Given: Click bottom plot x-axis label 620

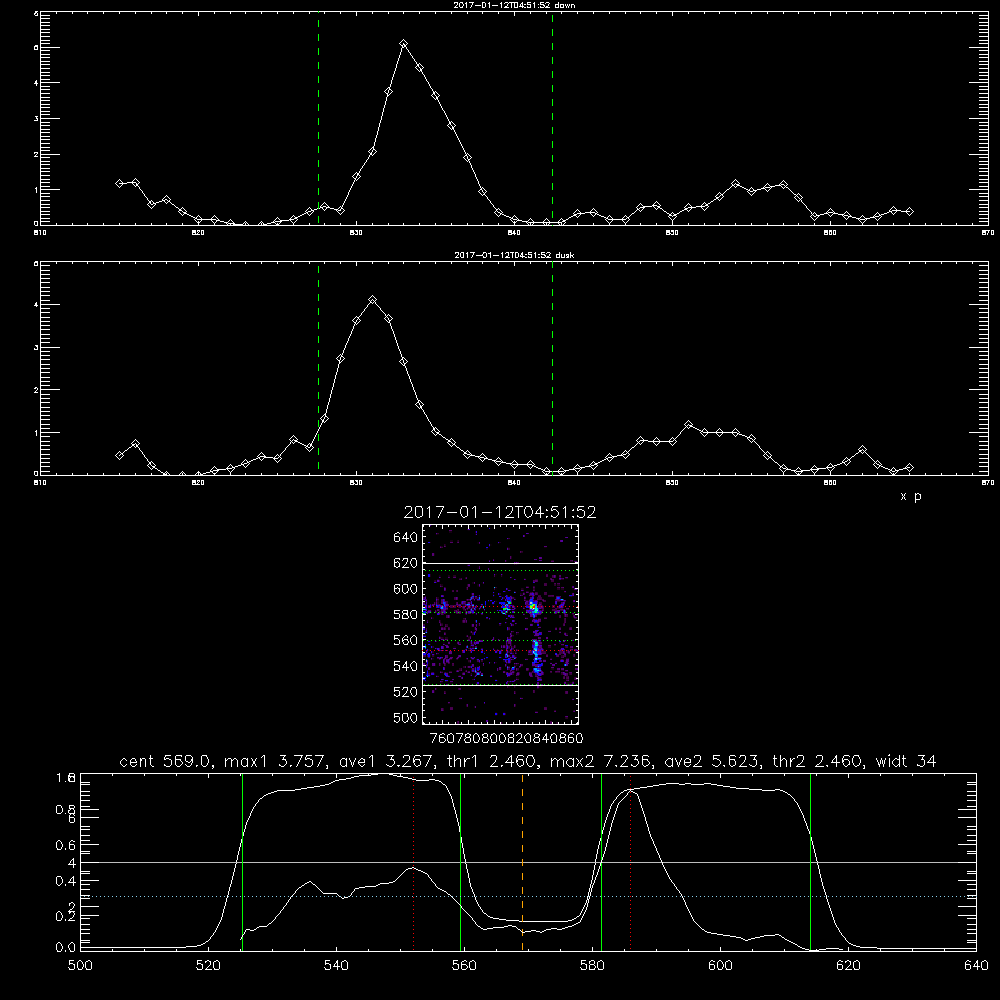Looking at the screenshot, I should pyautogui.click(x=848, y=966).
